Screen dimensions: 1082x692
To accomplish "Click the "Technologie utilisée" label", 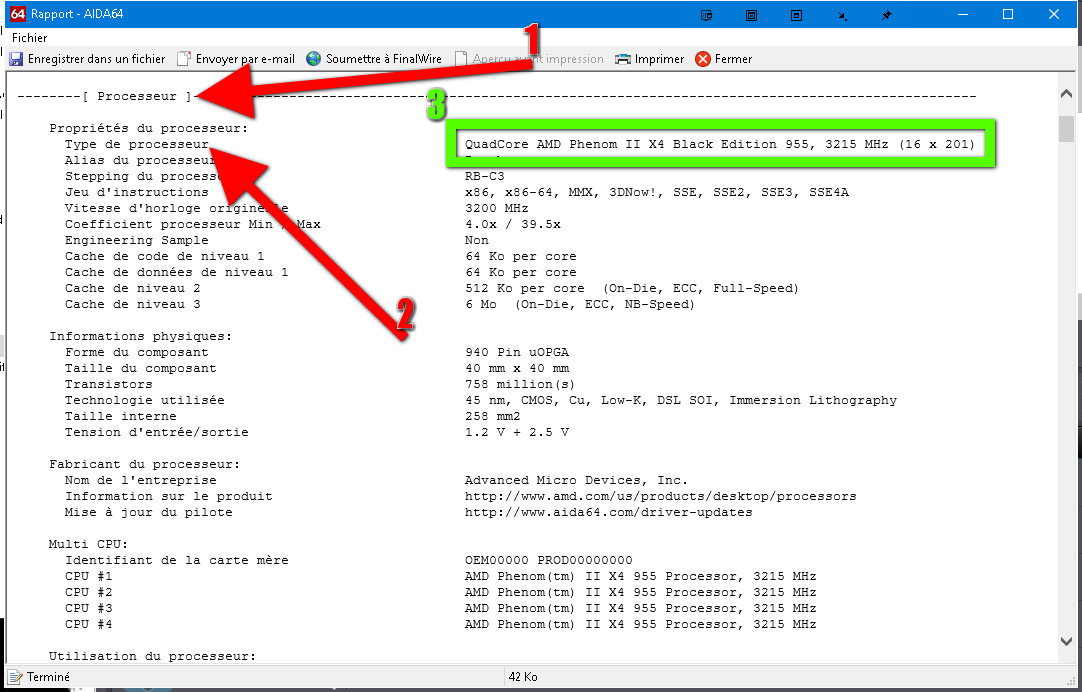I will tap(144, 400).
